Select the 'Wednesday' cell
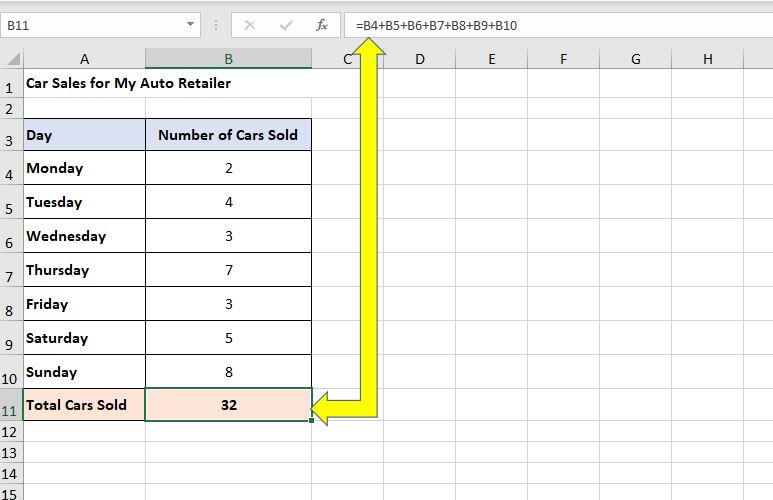Screen dimensions: 773x500 point(84,236)
